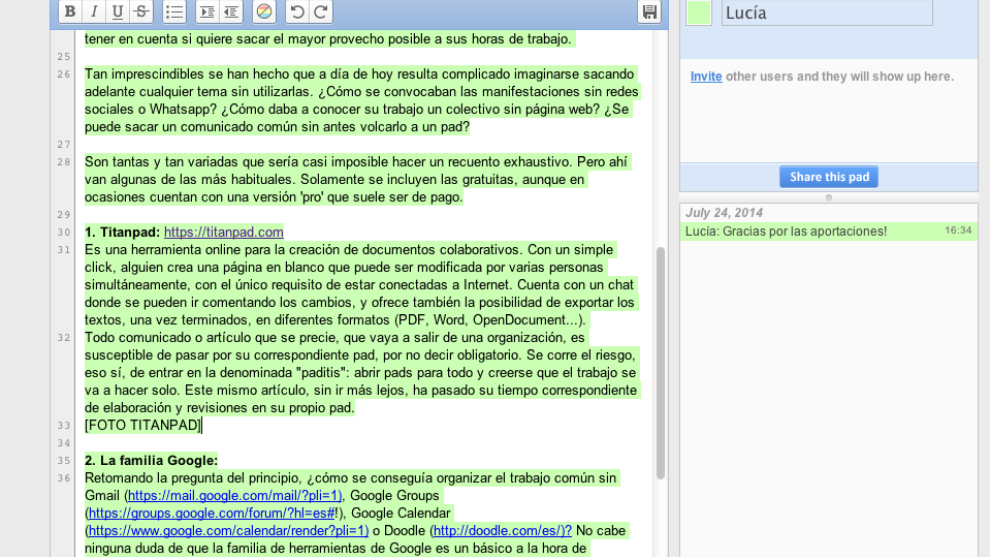Redo the last undone edit
Viewport: 990px width, 557px height.
[320, 12]
